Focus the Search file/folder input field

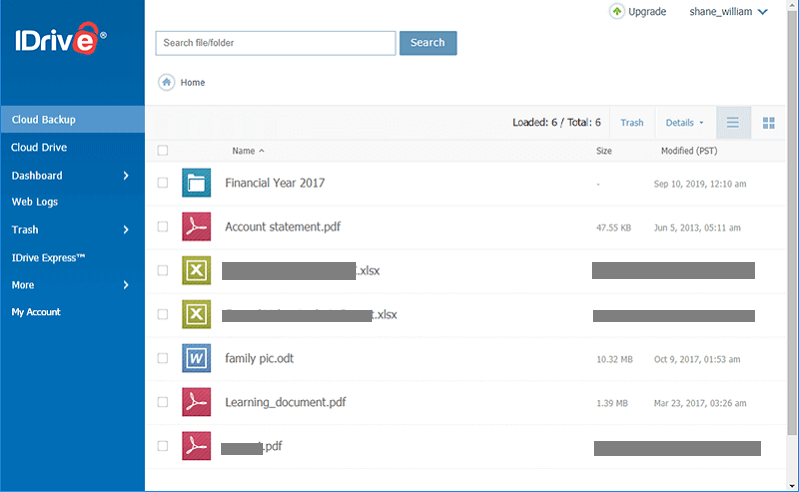[276, 43]
